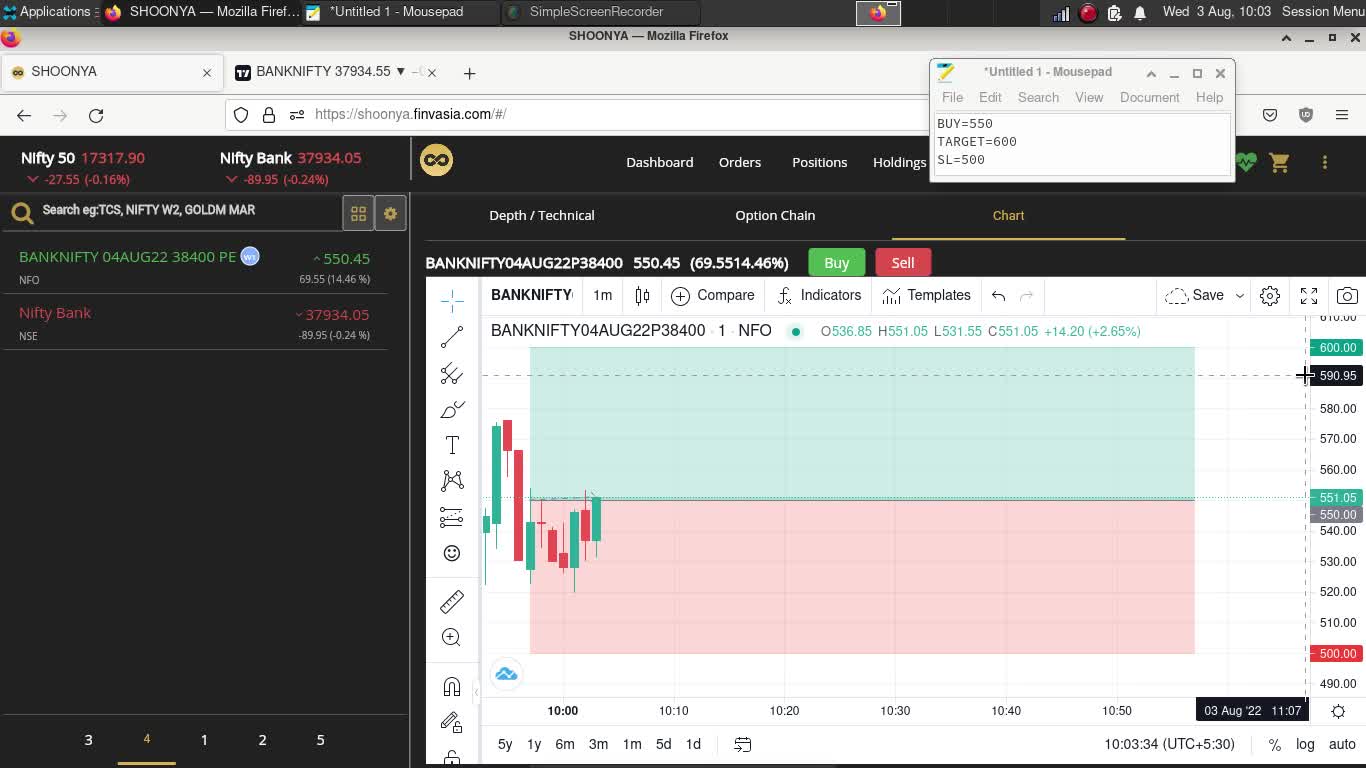The height and width of the screenshot is (768, 1366).
Task: Toggle percentage scale
Action: 1274,744
